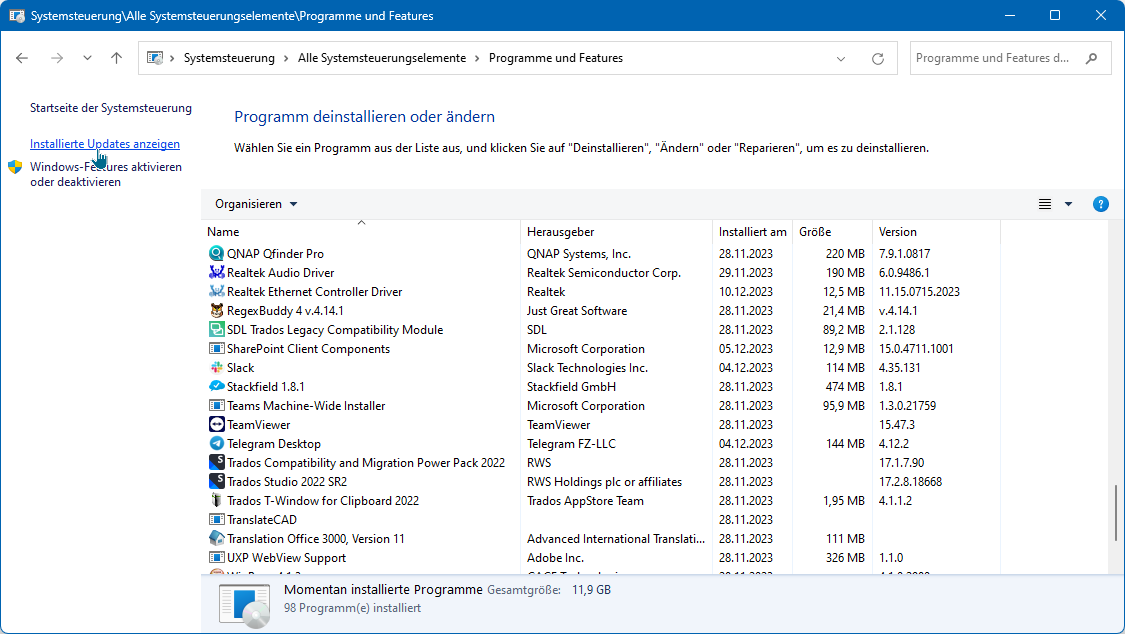The width and height of the screenshot is (1125, 634).
Task: Click the Adobe Inc. publisher cell
Action: coord(555,558)
